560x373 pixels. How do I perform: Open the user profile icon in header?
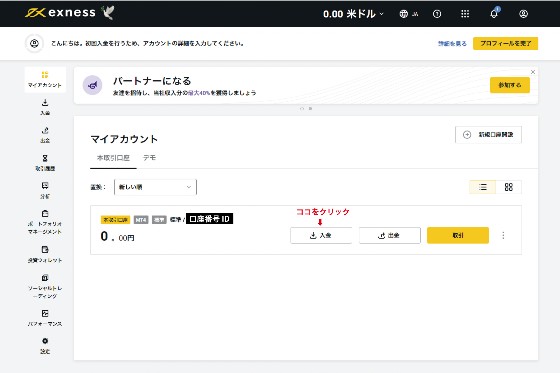point(523,14)
